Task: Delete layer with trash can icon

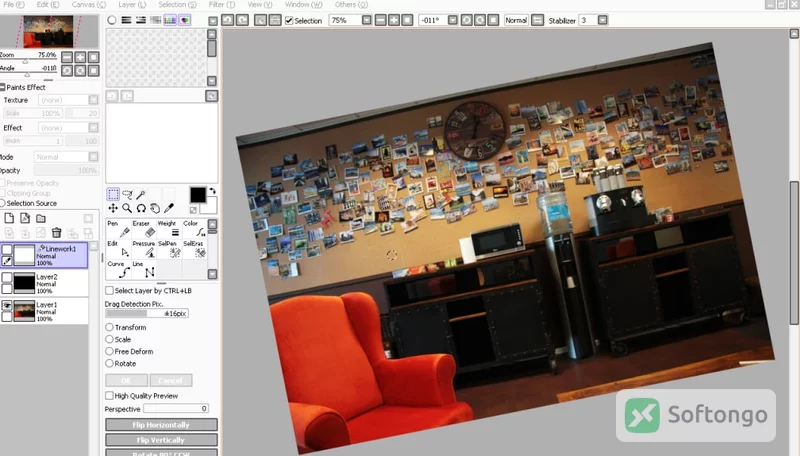Action: [x=57, y=233]
